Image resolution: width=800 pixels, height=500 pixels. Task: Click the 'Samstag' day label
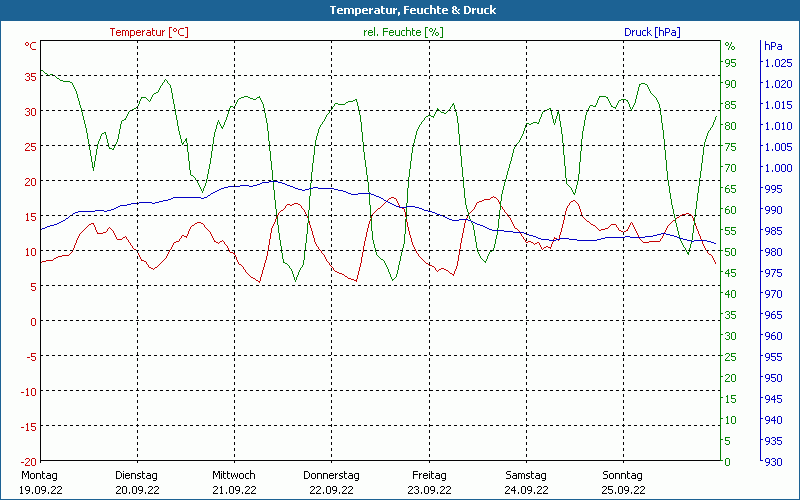[526, 476]
